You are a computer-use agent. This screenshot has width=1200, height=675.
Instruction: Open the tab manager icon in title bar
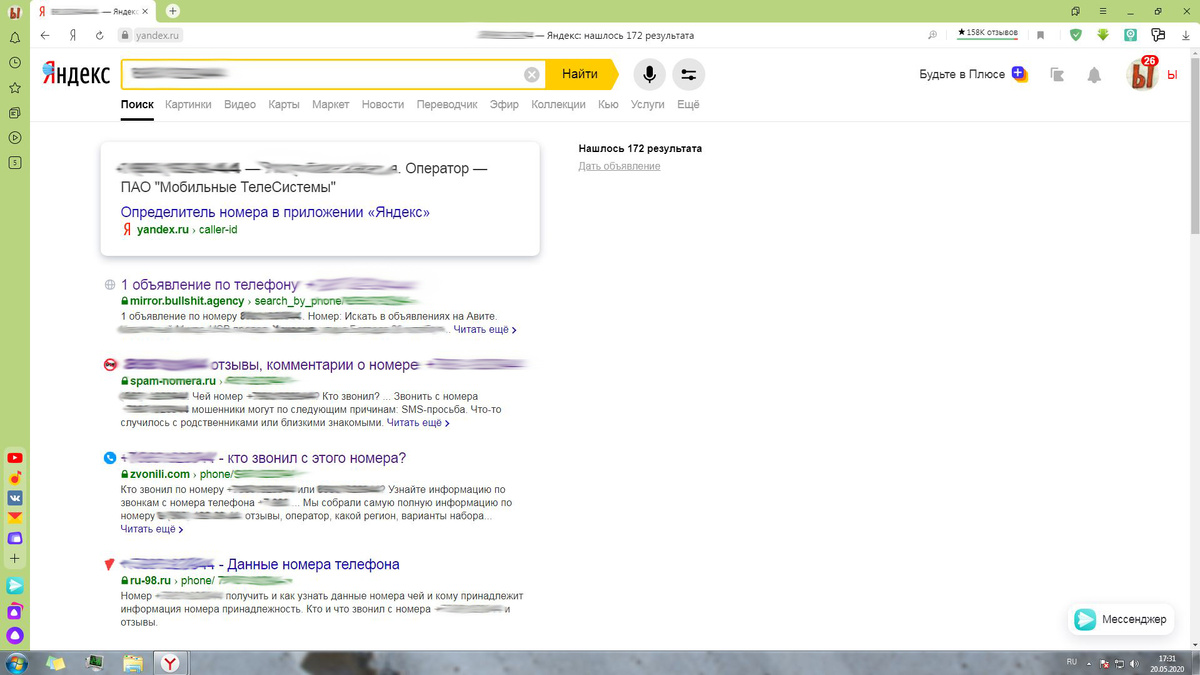pyautogui.click(x=1076, y=11)
